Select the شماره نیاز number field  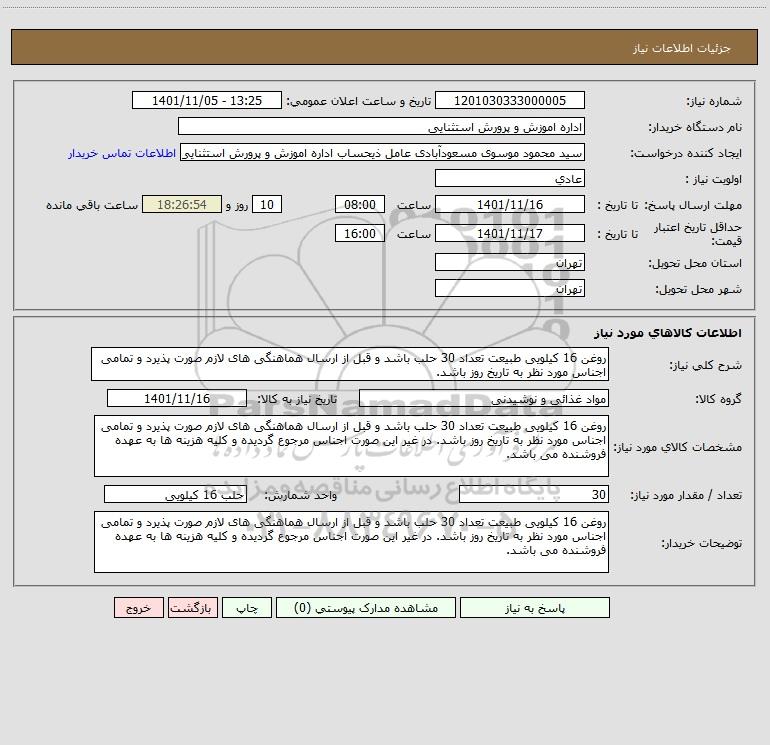(x=510, y=100)
